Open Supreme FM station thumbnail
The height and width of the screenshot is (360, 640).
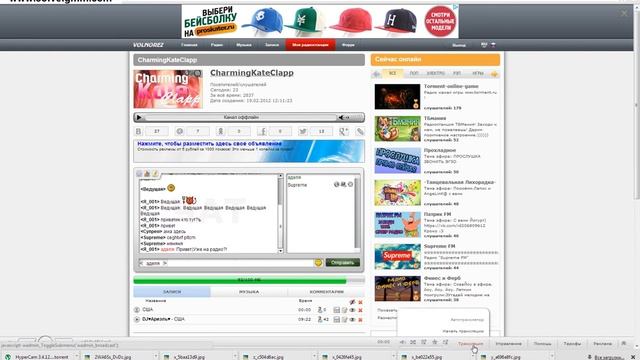397,257
